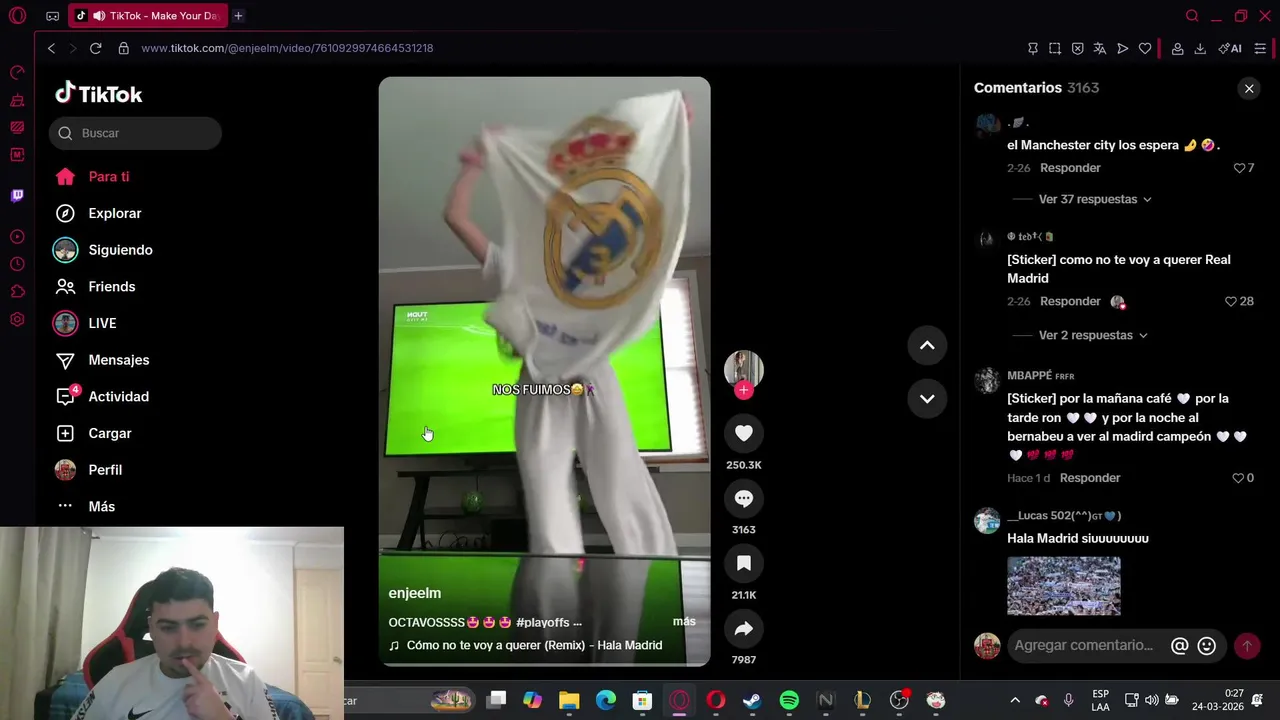Go to previous video with up arrow

[927, 345]
